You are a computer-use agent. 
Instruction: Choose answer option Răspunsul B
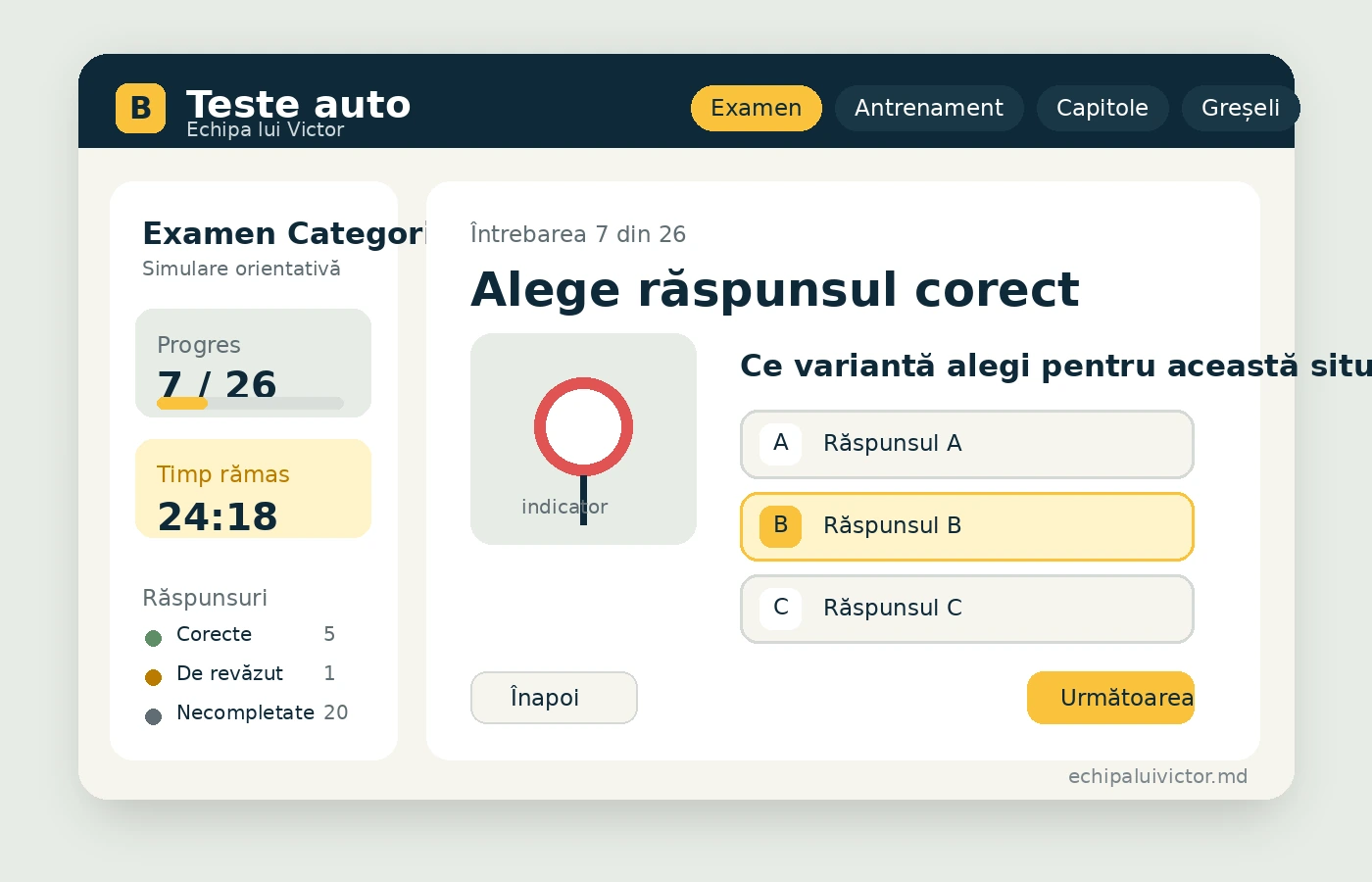[x=967, y=526]
